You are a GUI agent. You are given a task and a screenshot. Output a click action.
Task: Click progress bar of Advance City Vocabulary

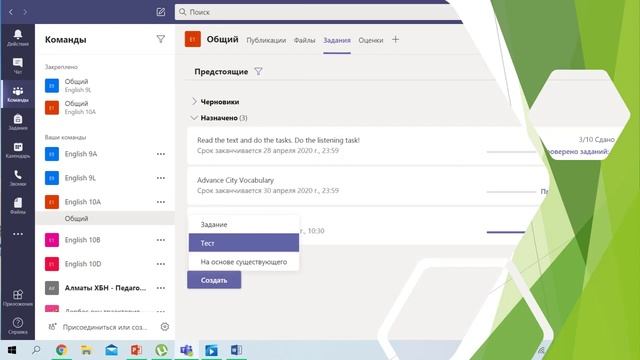pyautogui.click(x=511, y=191)
